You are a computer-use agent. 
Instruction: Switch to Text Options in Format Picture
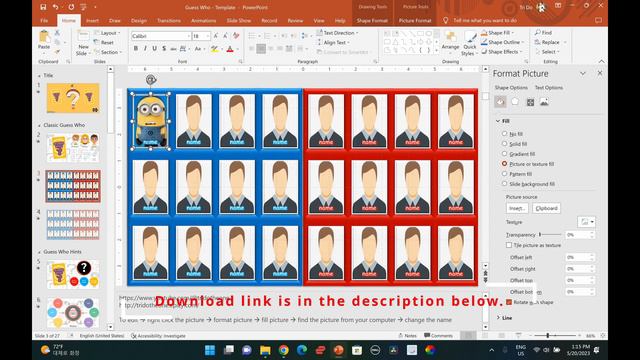coord(549,87)
